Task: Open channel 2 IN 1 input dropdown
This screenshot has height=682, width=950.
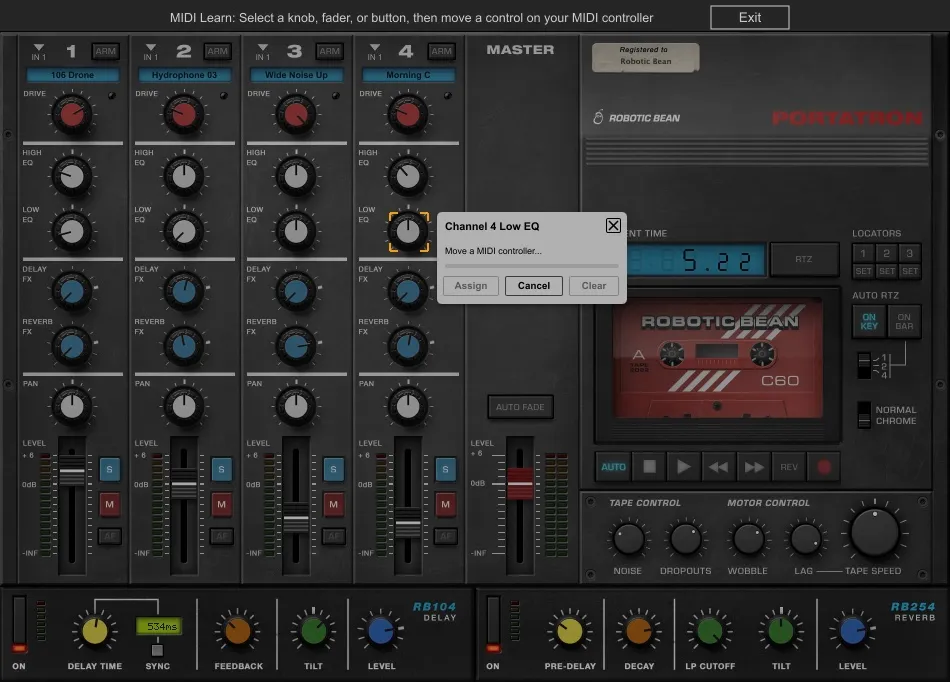Action: pos(151,52)
